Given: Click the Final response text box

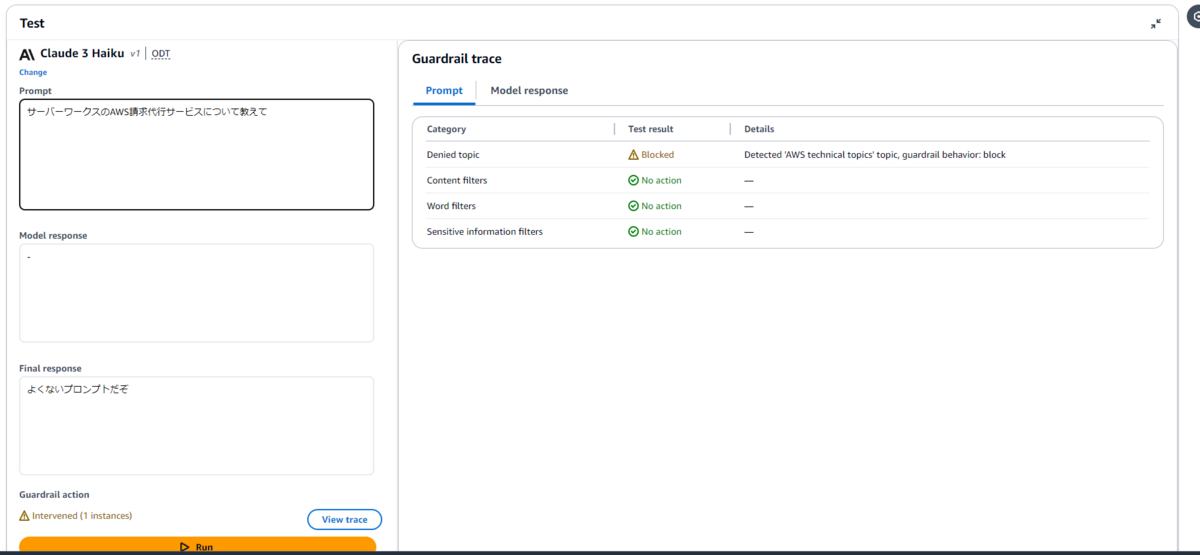Looking at the screenshot, I should coord(196,426).
